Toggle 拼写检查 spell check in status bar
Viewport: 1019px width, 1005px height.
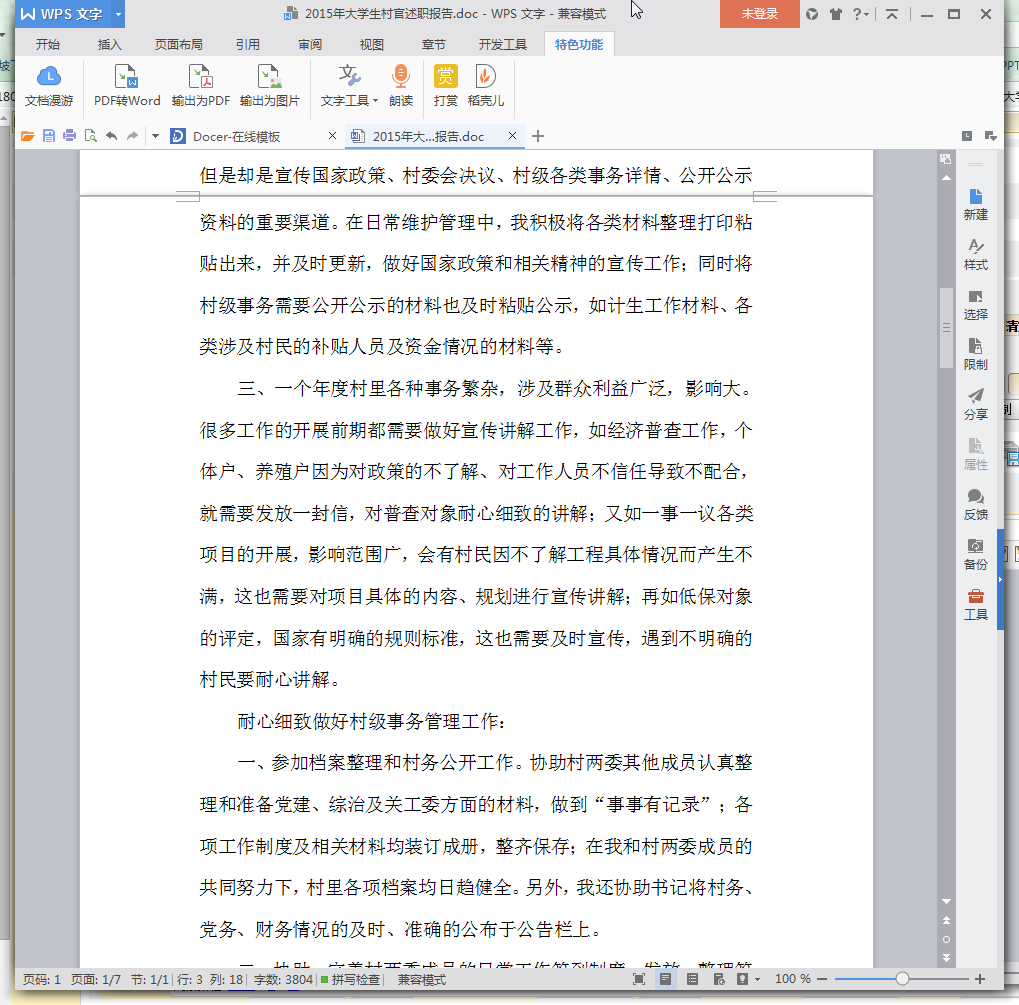click(350, 979)
